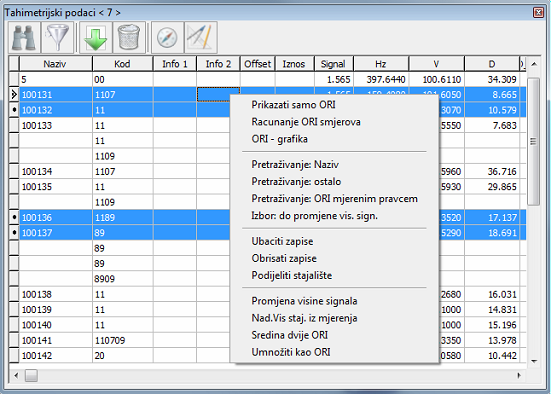The height and width of the screenshot is (394, 551).
Task: Choose Pretraživanje: ostalo
Action: [x=296, y=182]
